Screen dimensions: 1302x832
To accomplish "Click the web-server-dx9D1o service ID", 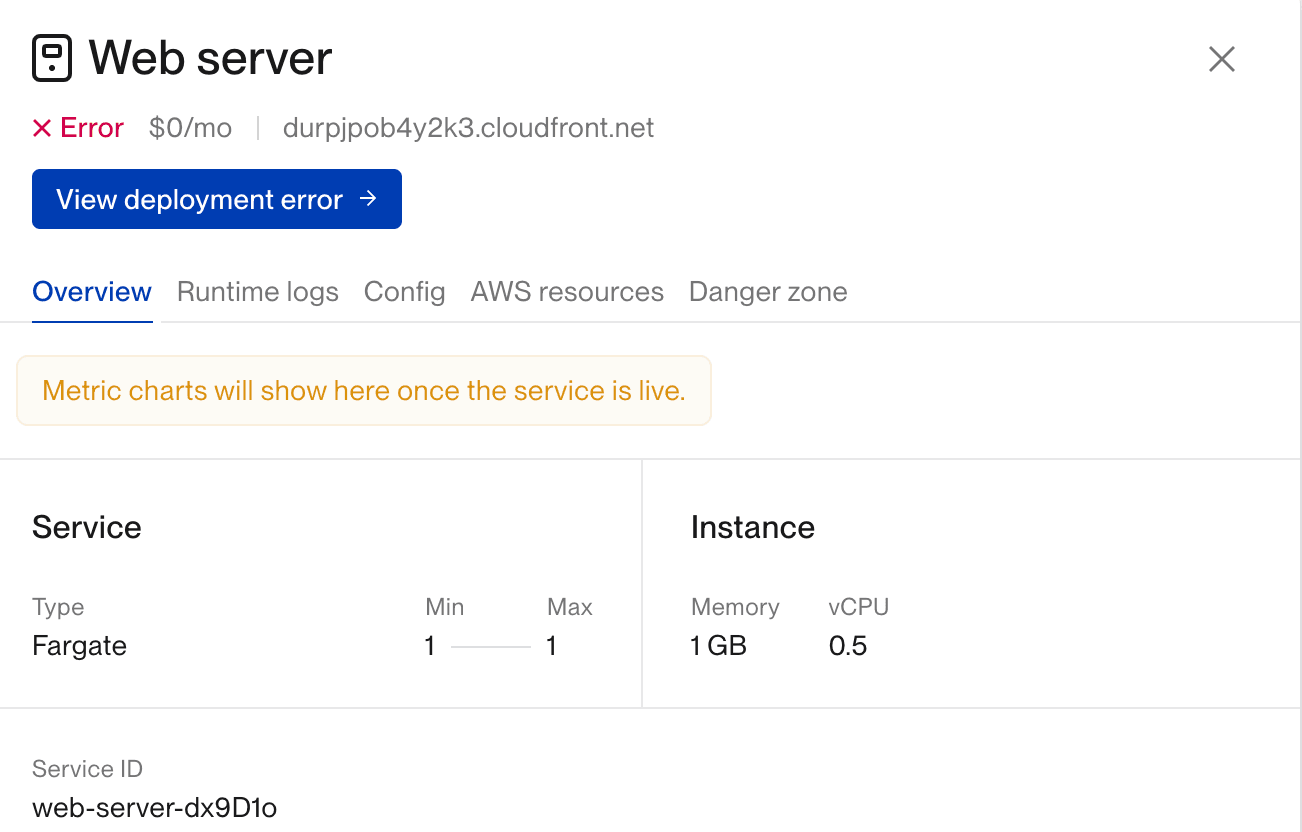I will tap(155, 807).
